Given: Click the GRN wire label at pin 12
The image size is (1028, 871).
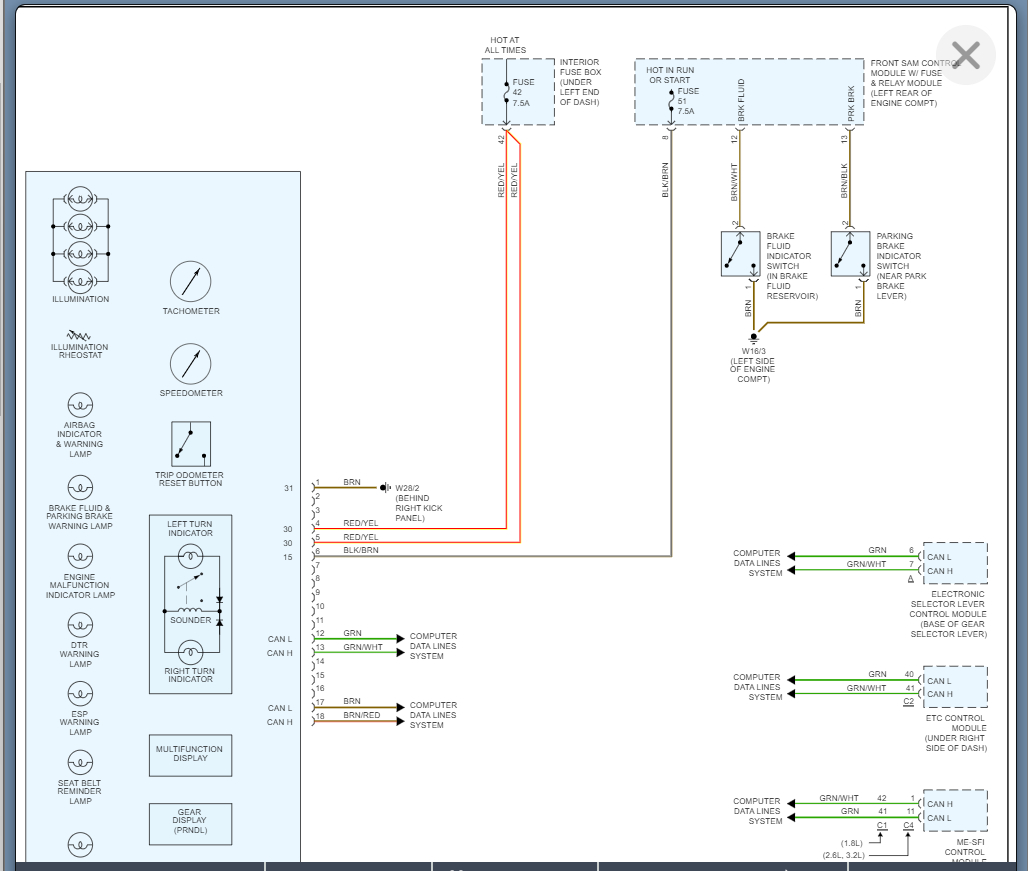Looking at the screenshot, I should pos(352,633).
